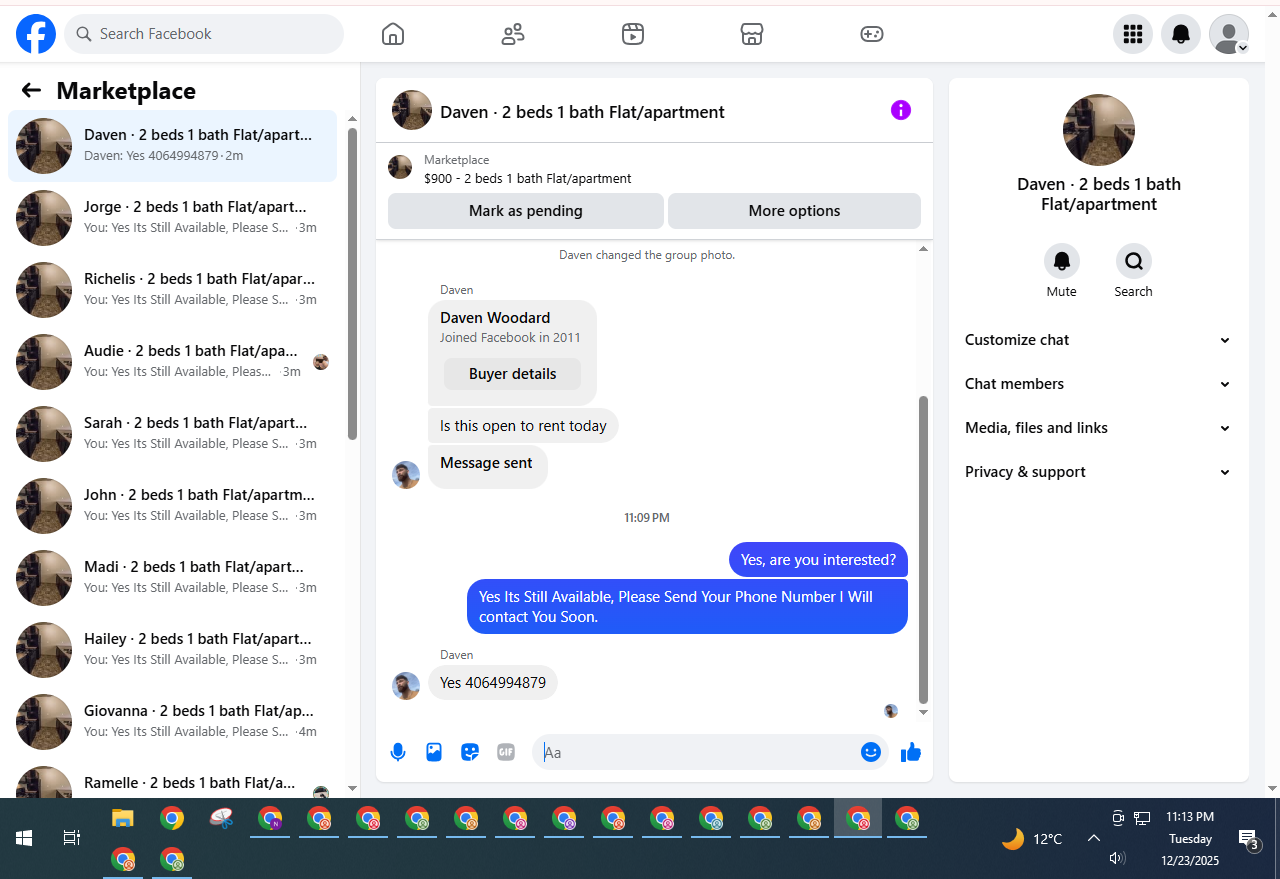Viewport: 1280px width, 879px height.
Task: Expand the Privacy & support section
Action: pyautogui.click(x=1098, y=472)
